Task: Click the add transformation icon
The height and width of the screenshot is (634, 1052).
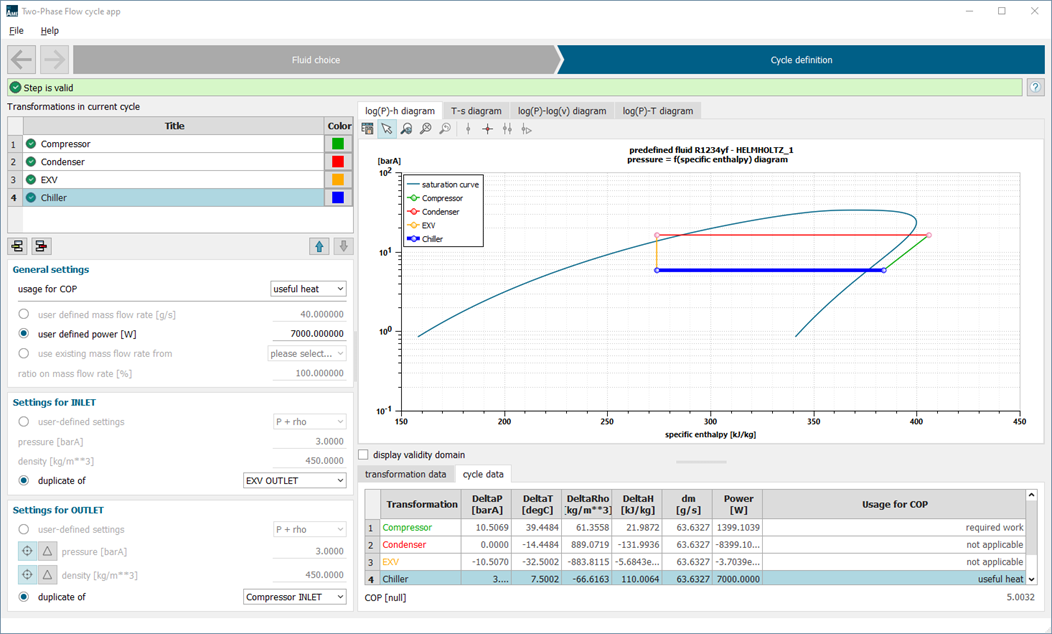Action: tap(17, 246)
